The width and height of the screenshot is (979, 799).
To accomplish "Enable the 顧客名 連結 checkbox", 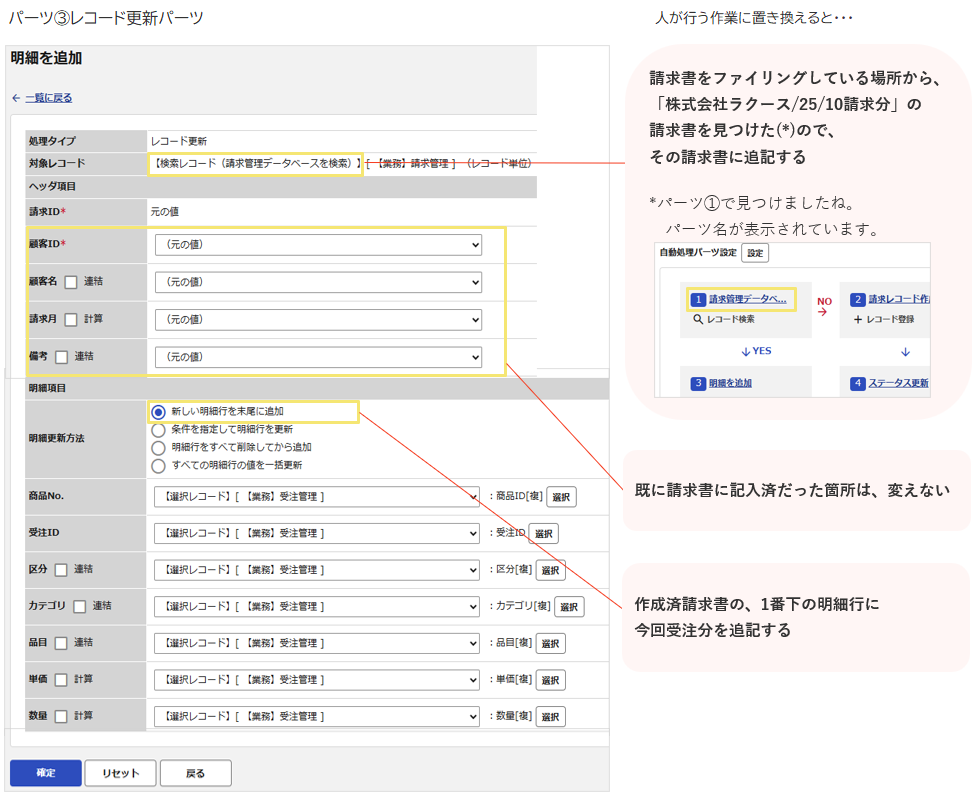I will click(x=71, y=282).
